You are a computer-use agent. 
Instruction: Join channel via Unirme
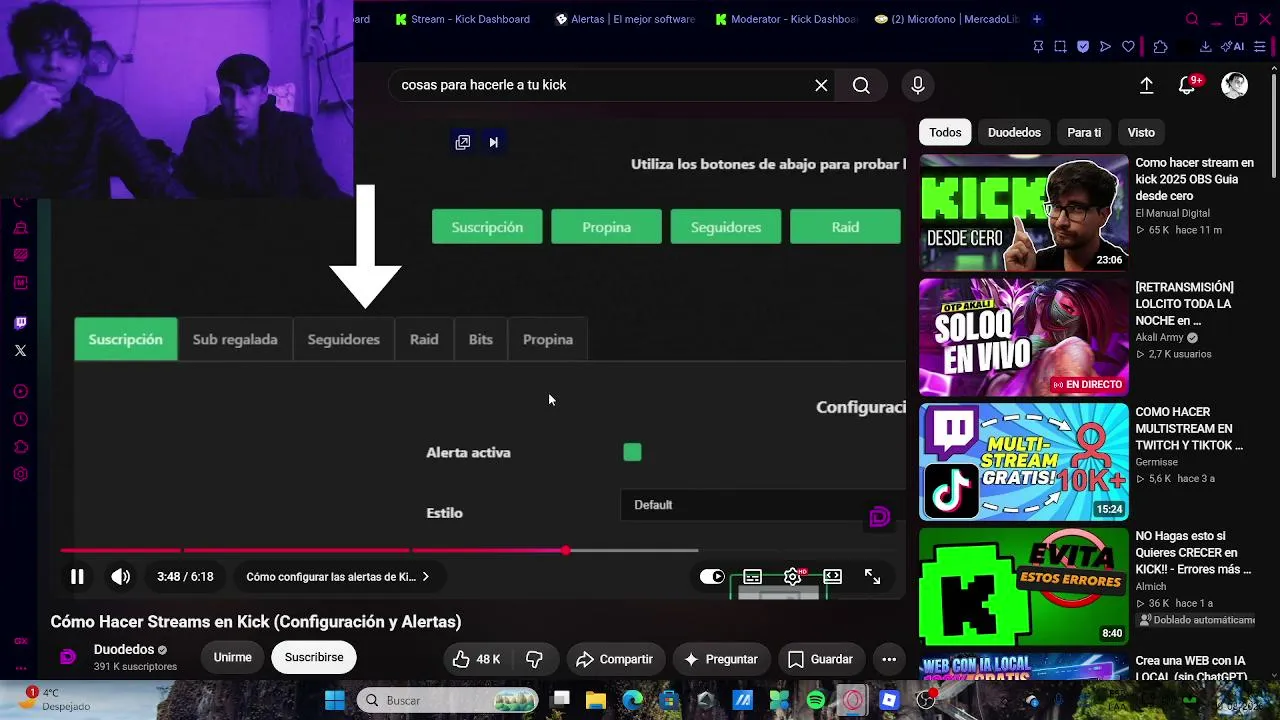pos(232,657)
